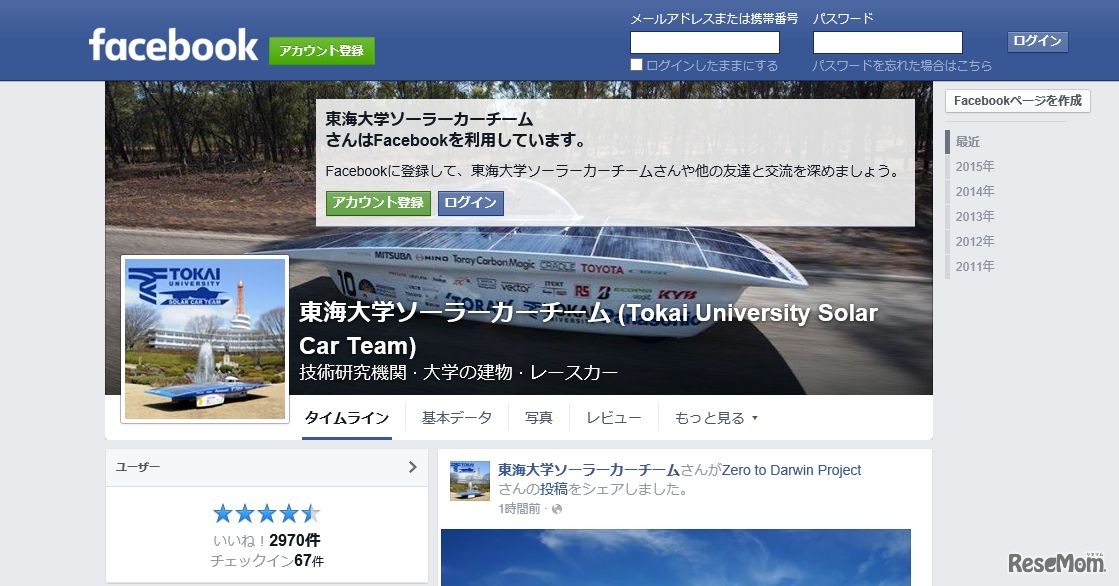Open the レビュー tab
This screenshot has width=1119, height=586.
point(613,417)
